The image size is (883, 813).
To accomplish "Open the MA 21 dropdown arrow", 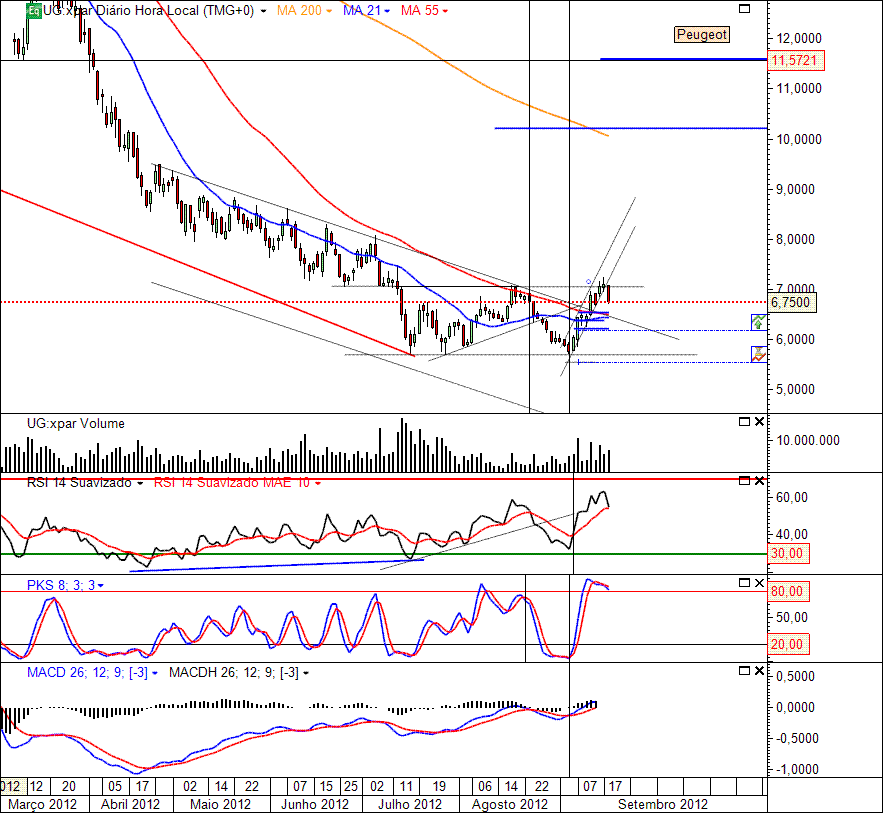I will (x=387, y=11).
